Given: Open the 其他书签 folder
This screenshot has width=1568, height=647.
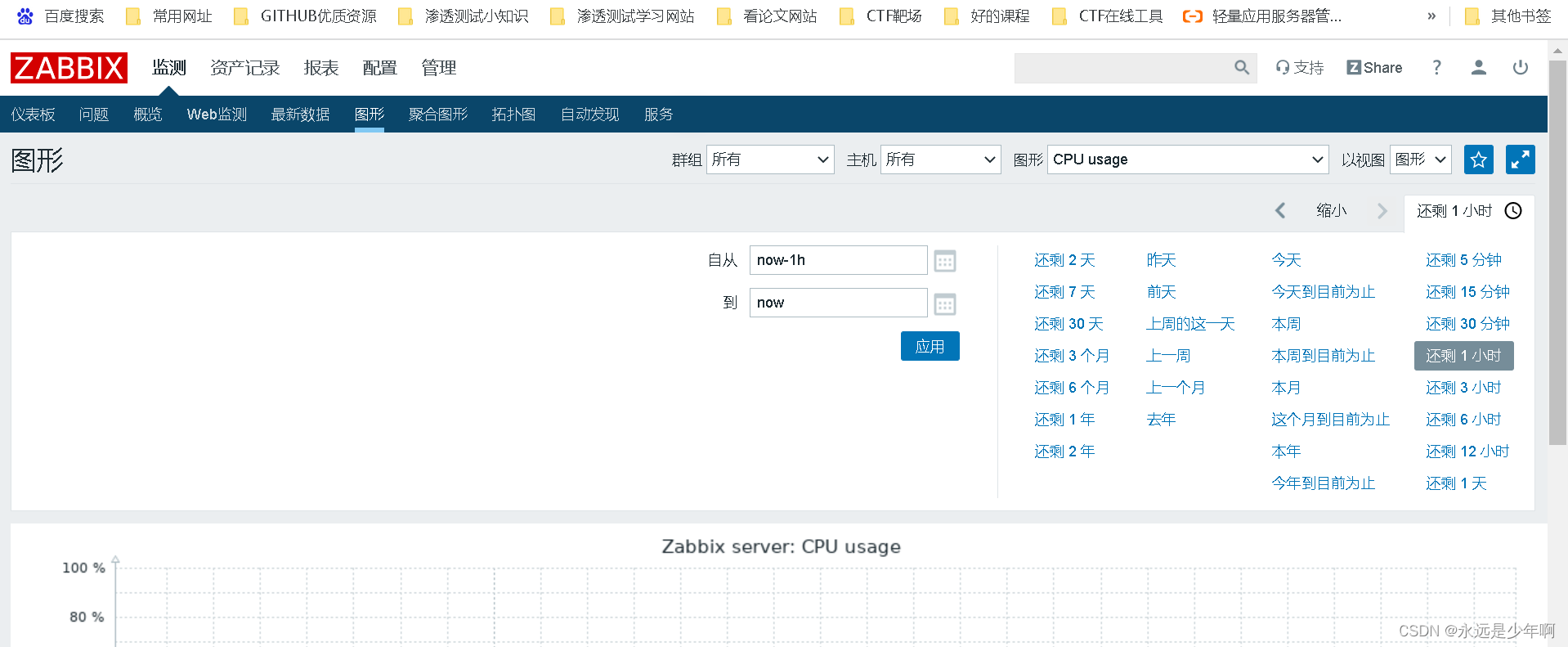Looking at the screenshot, I should pos(1508,16).
